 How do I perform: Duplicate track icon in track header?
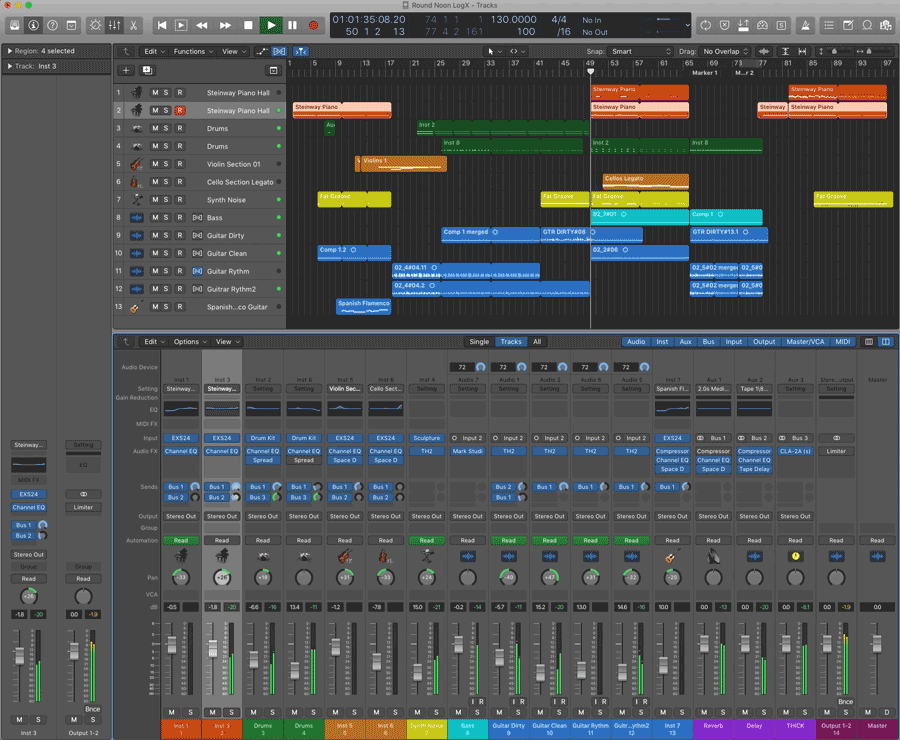pyautogui.click(x=147, y=70)
